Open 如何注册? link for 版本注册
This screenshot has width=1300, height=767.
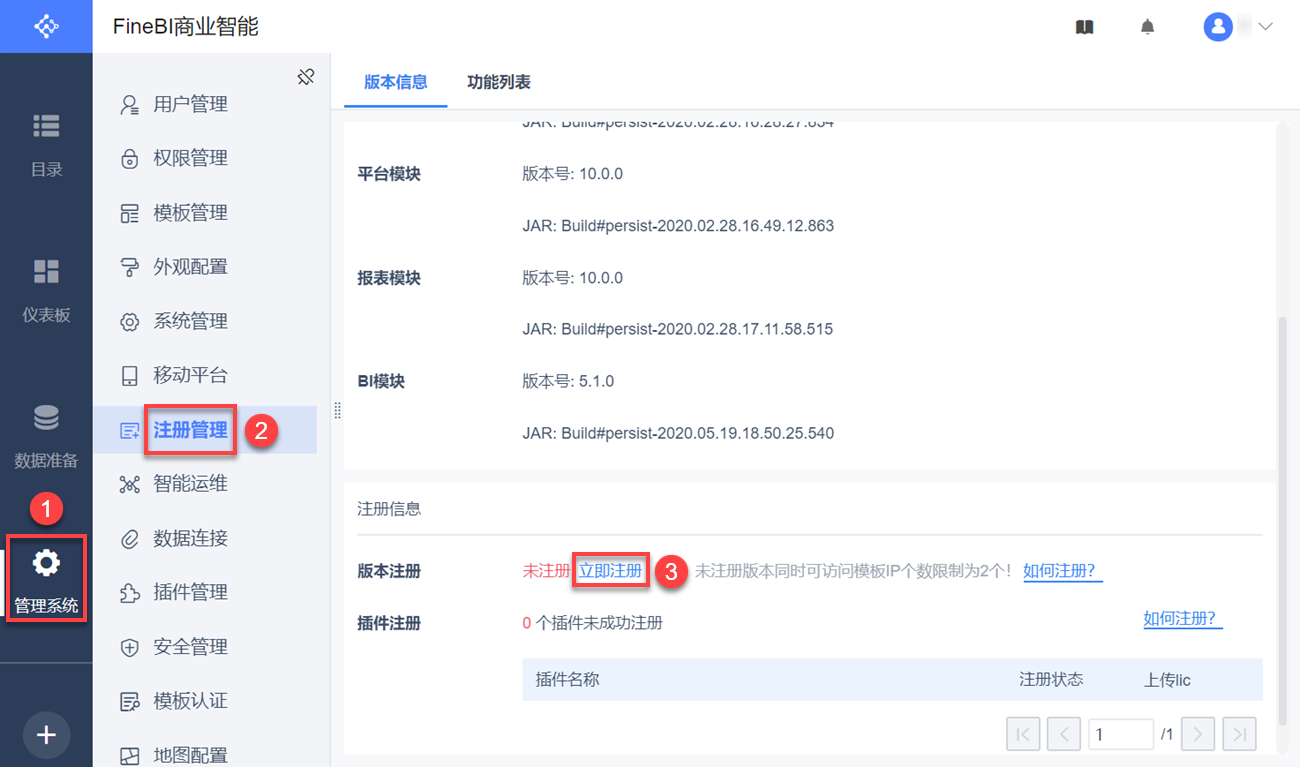1063,571
